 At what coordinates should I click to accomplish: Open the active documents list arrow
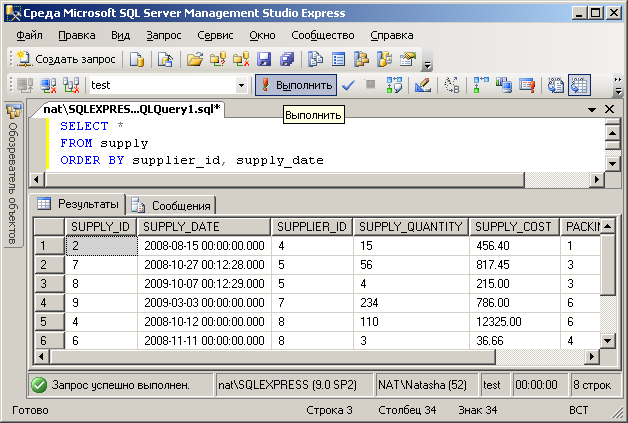[x=592, y=109]
